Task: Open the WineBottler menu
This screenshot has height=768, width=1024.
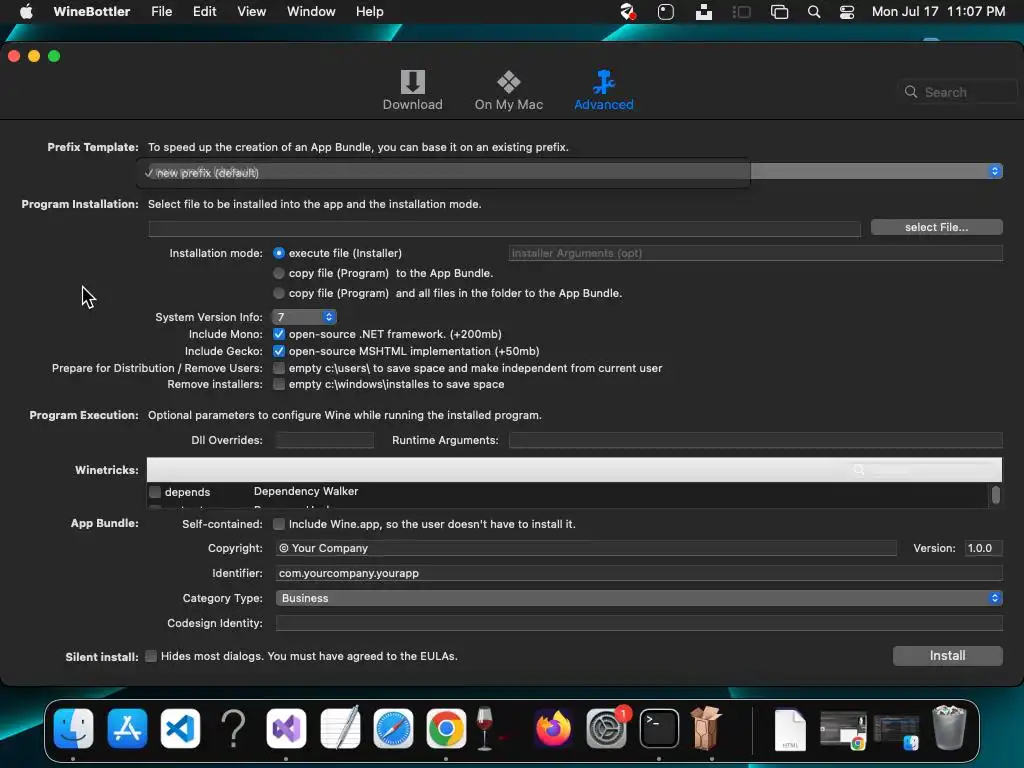Action: click(91, 12)
